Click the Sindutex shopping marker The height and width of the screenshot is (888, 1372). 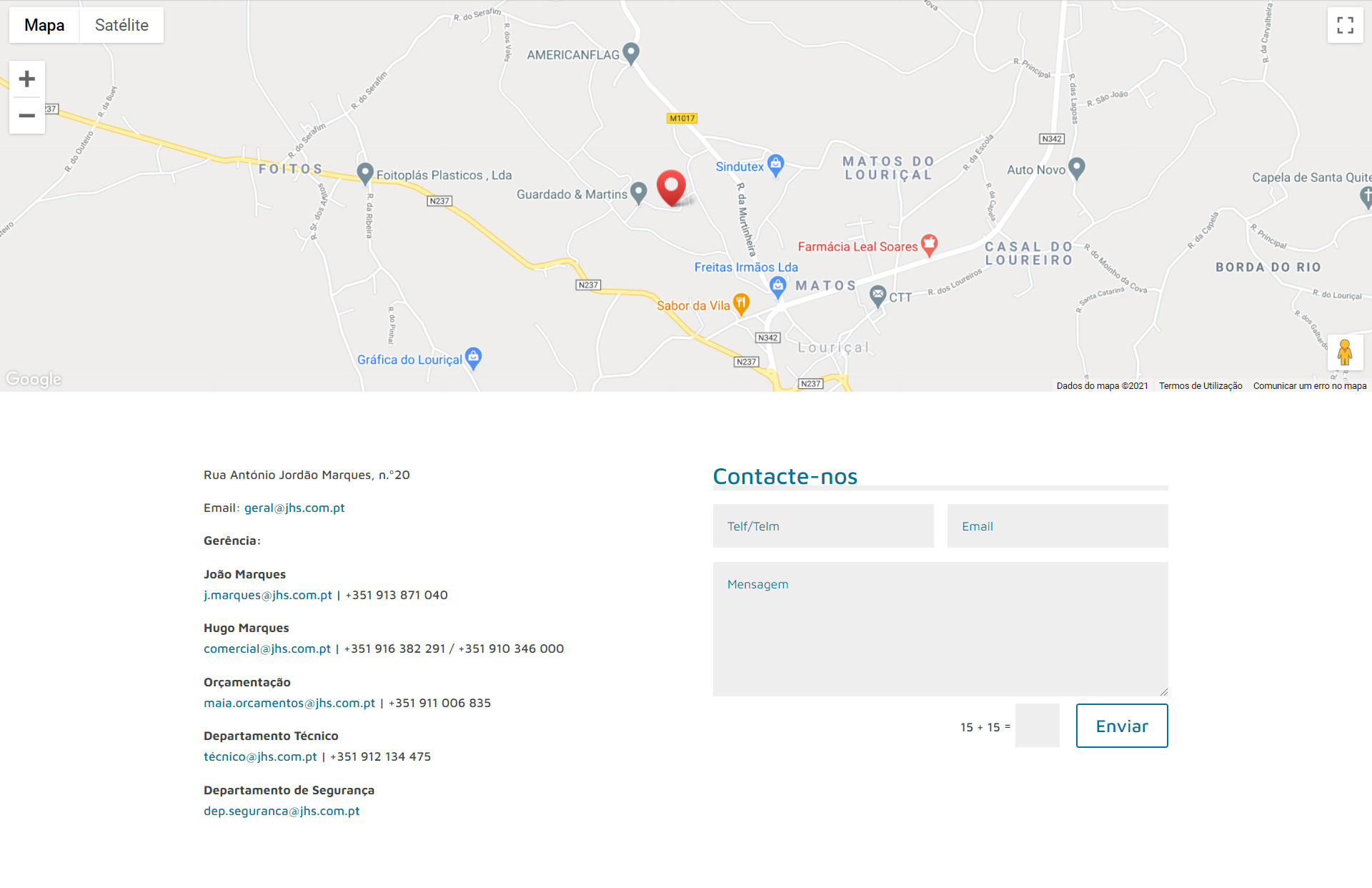tap(775, 164)
